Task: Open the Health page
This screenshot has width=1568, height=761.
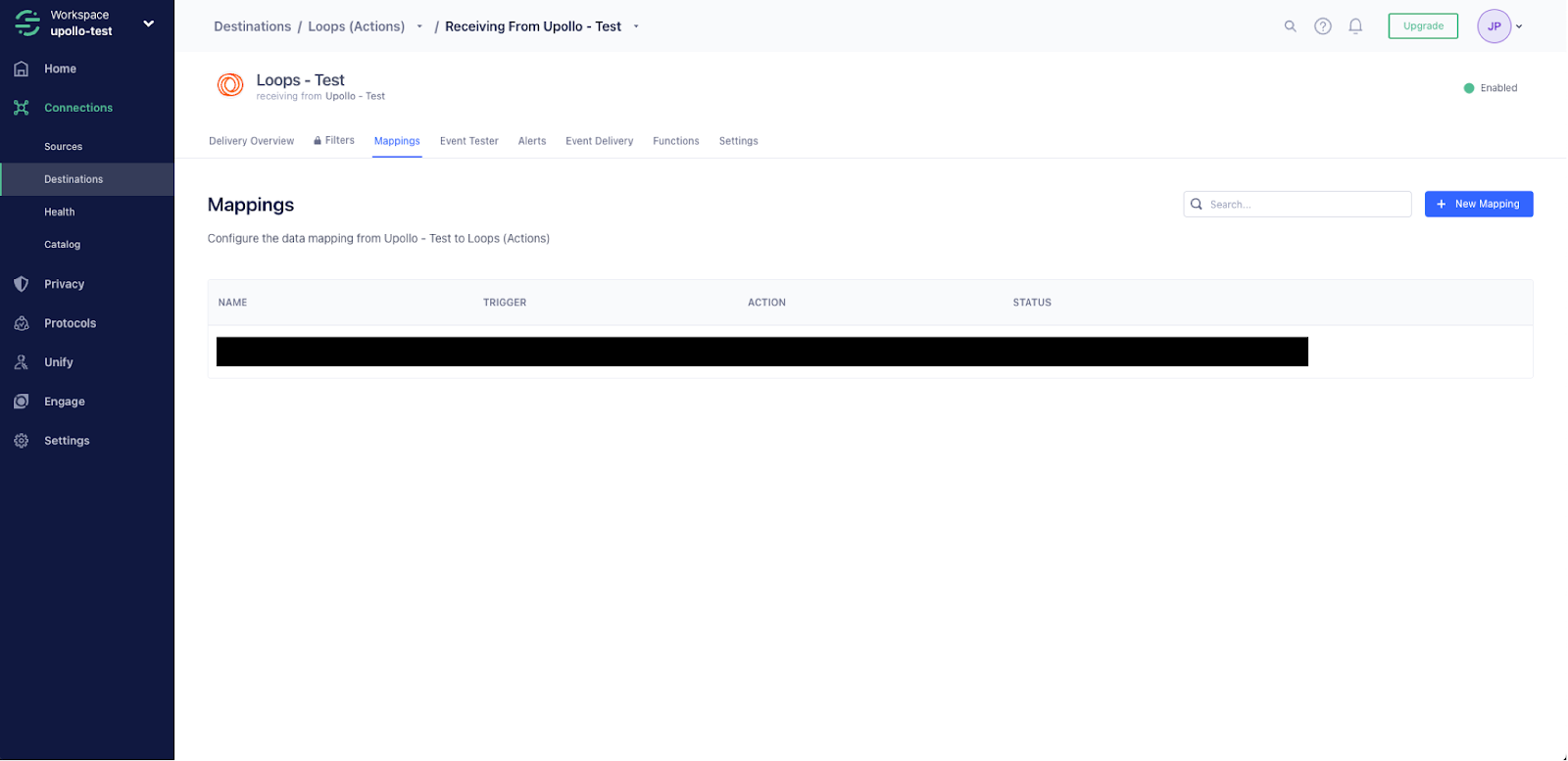Action: 59,212
